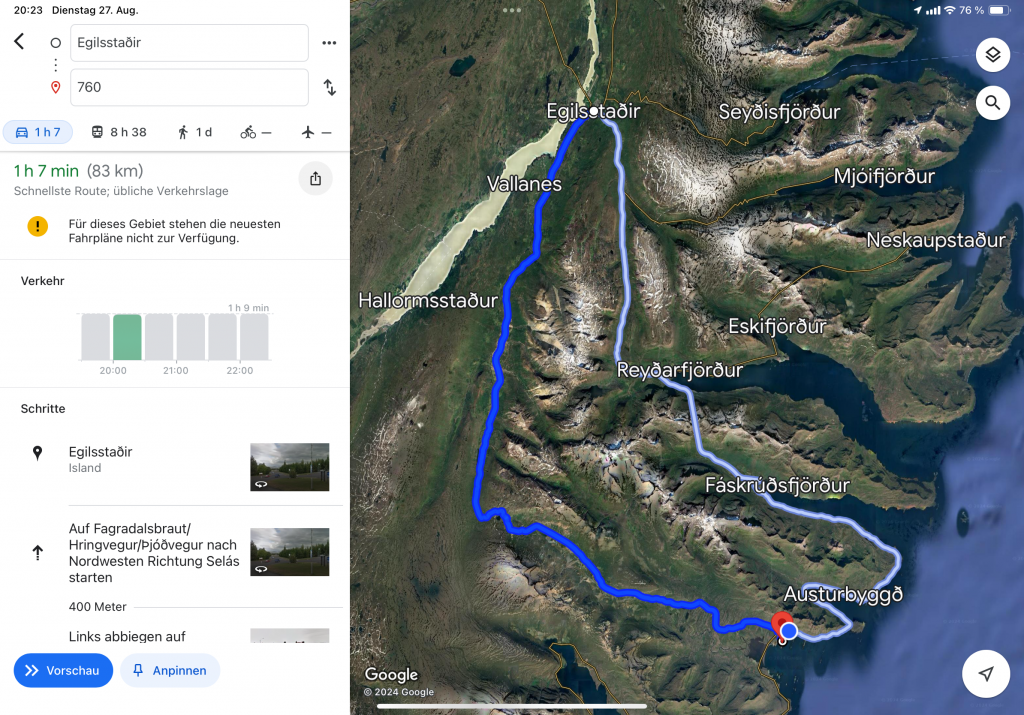Select the cycling travel mode

(255, 133)
